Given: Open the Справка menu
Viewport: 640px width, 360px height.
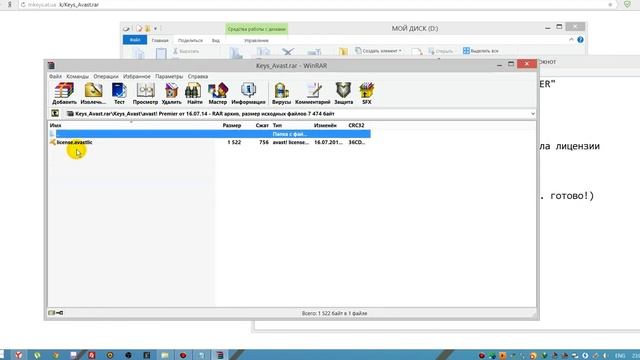Looking at the screenshot, I should click(x=198, y=76).
